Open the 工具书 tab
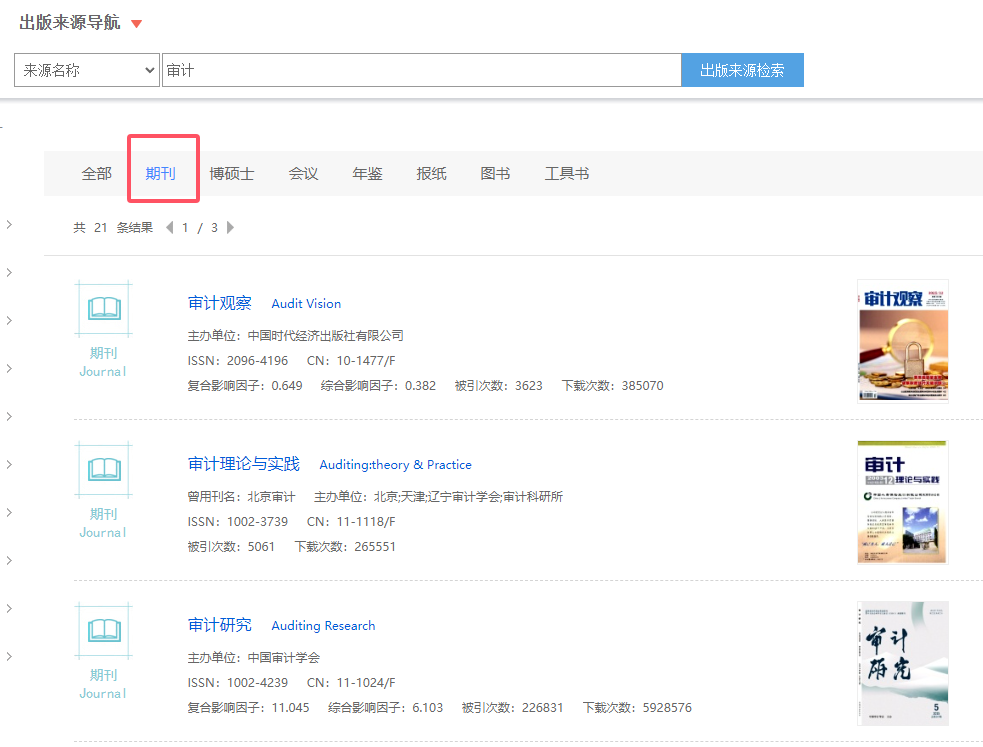The height and width of the screenshot is (747, 983). 567,174
